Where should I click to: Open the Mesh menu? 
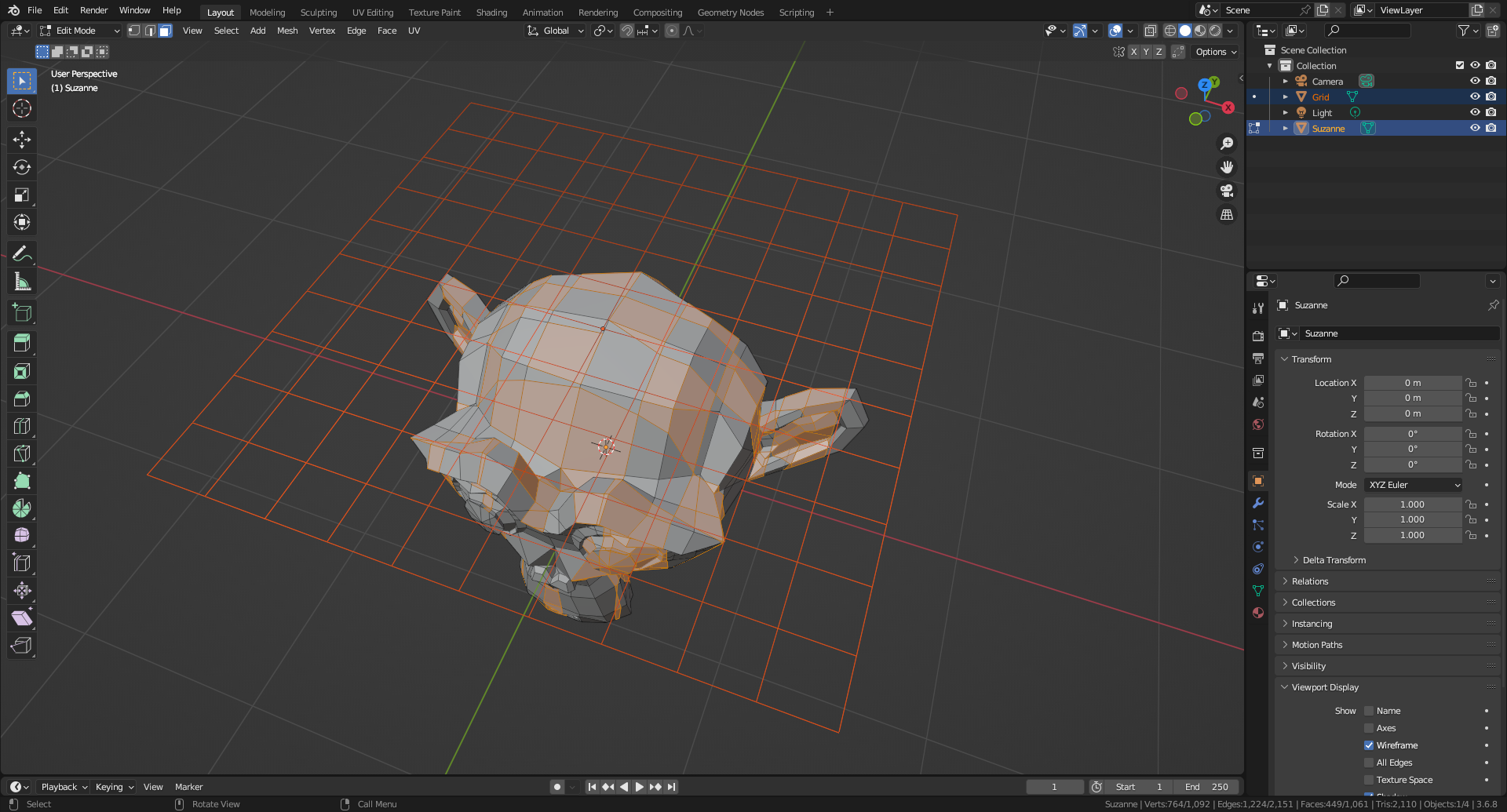tap(287, 31)
